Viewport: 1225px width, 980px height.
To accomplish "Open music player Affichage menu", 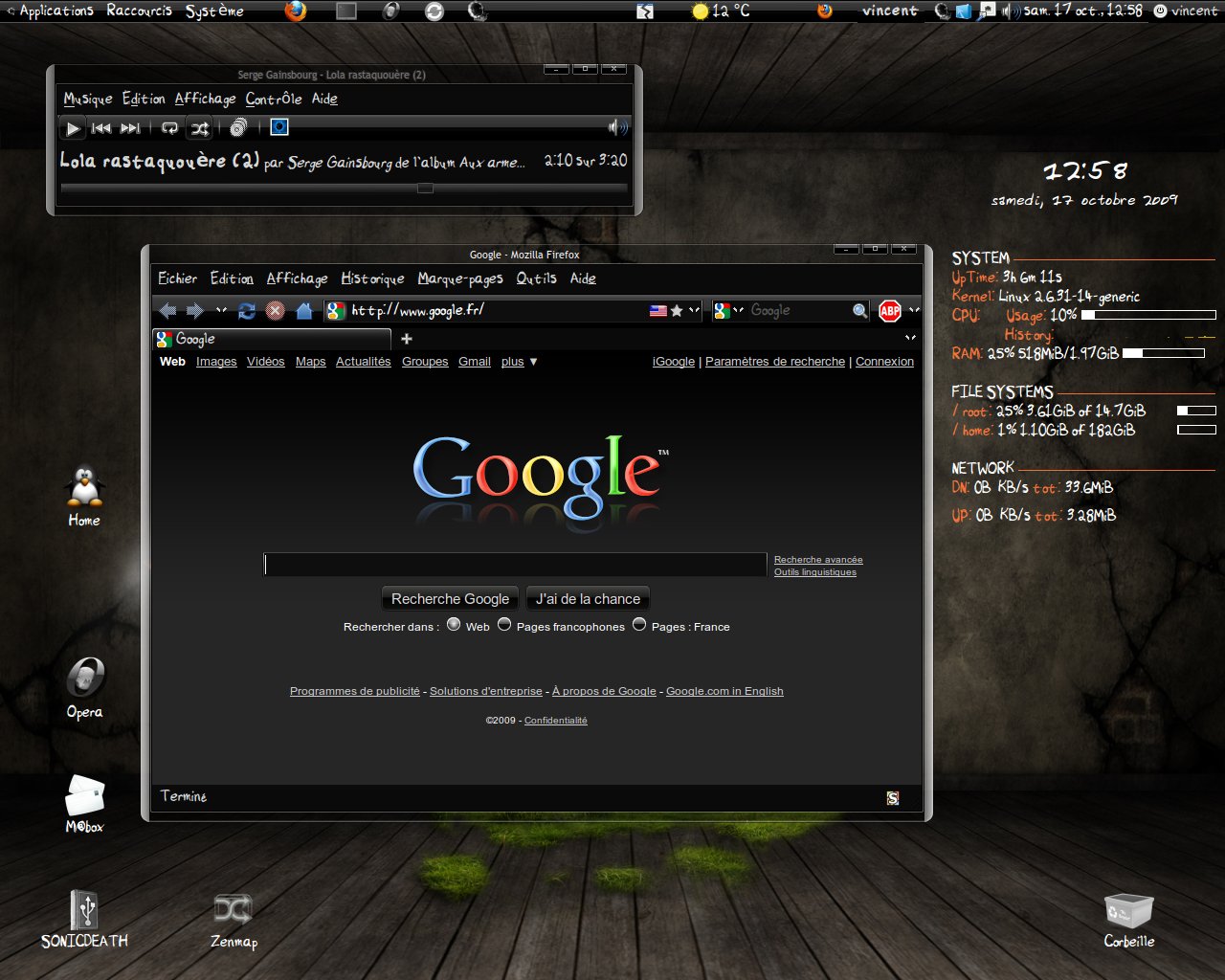I will (x=206, y=99).
